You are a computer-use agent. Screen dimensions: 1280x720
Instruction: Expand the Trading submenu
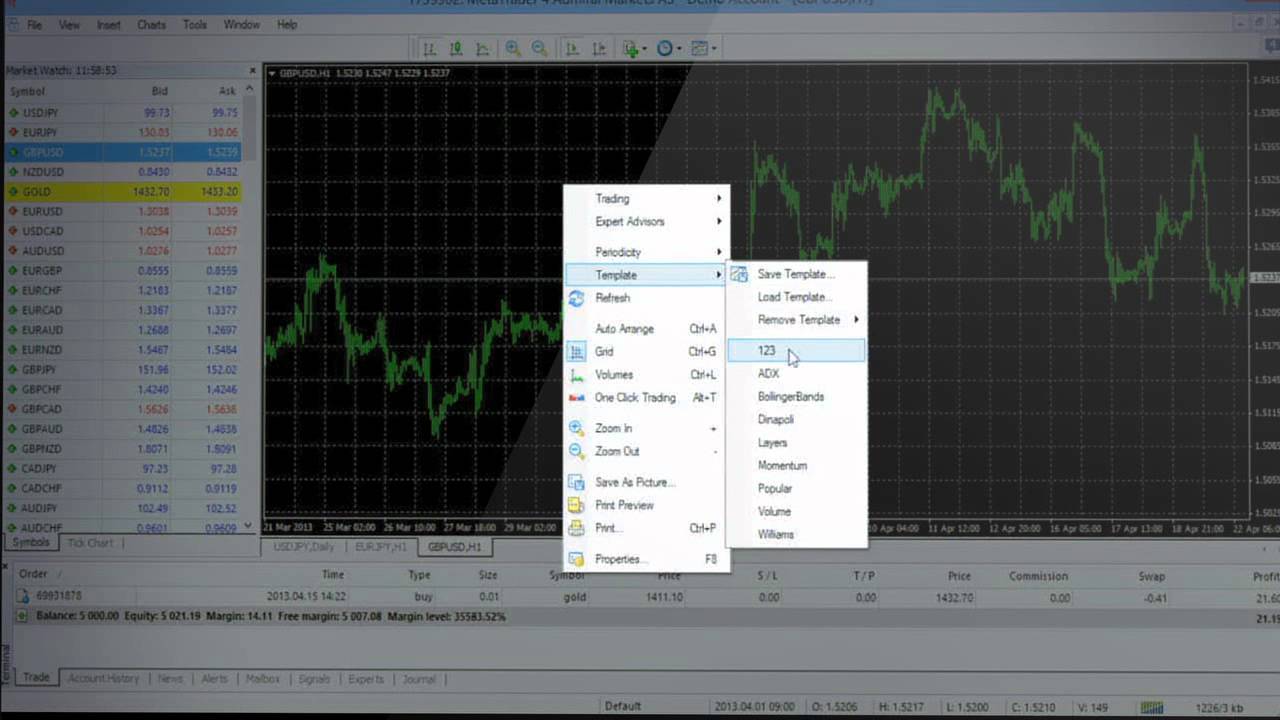[x=646, y=199]
